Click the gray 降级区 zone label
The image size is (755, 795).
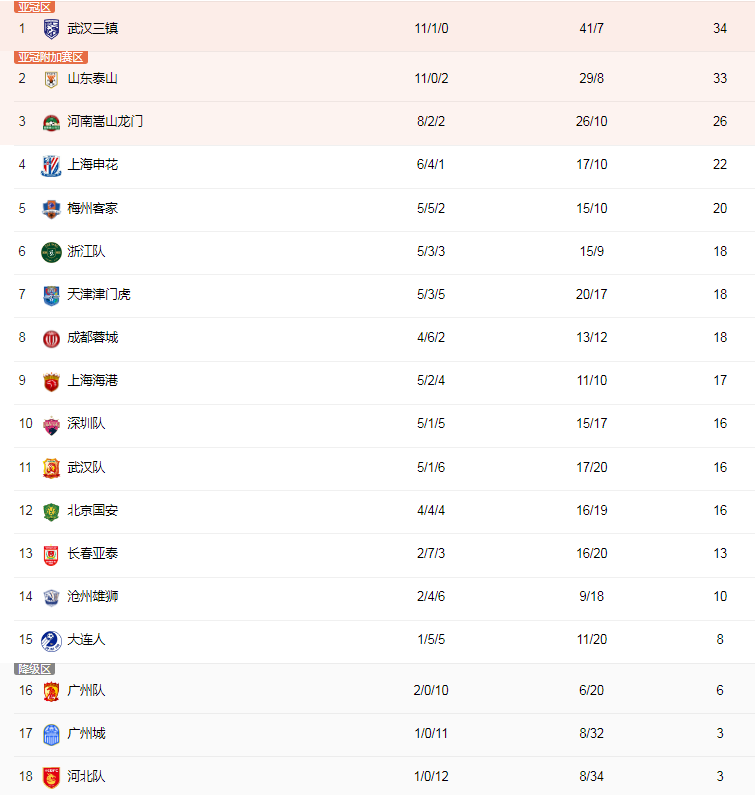coord(34,669)
